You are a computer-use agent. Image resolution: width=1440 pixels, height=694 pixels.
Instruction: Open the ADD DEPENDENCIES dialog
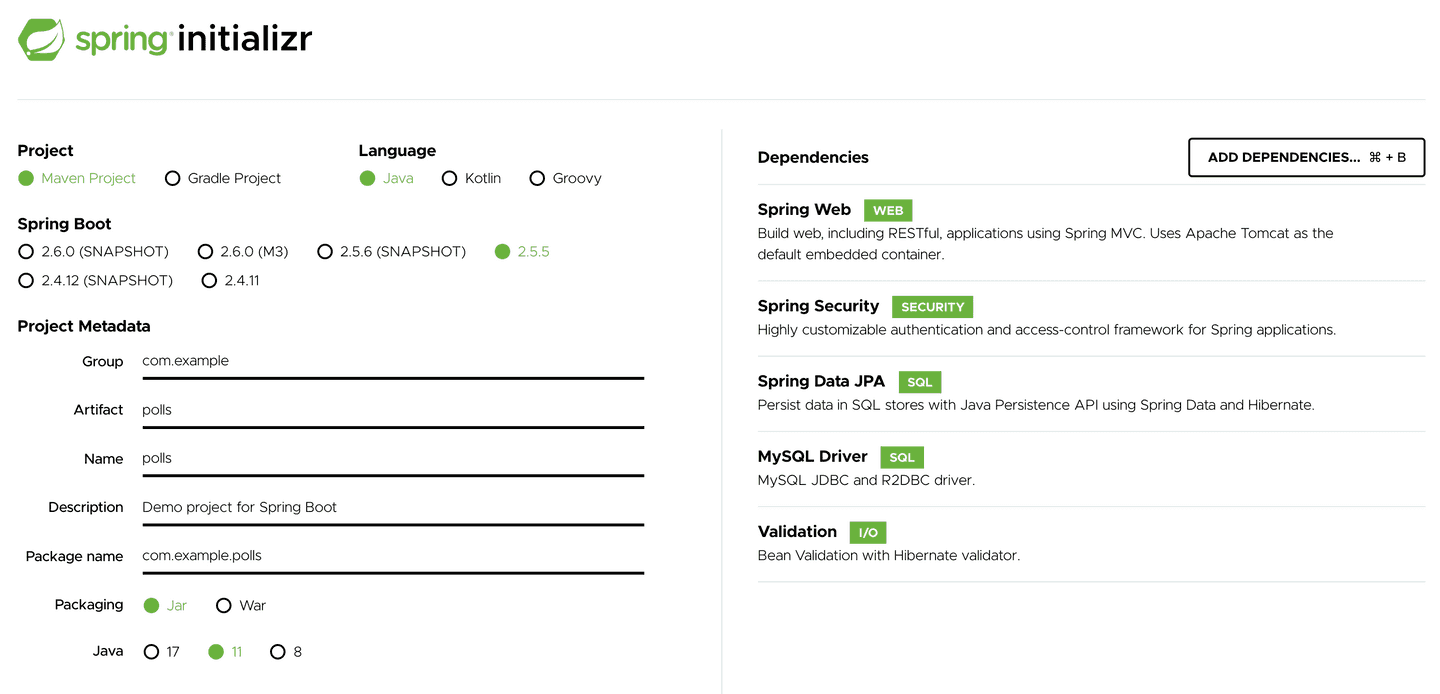coord(1306,157)
